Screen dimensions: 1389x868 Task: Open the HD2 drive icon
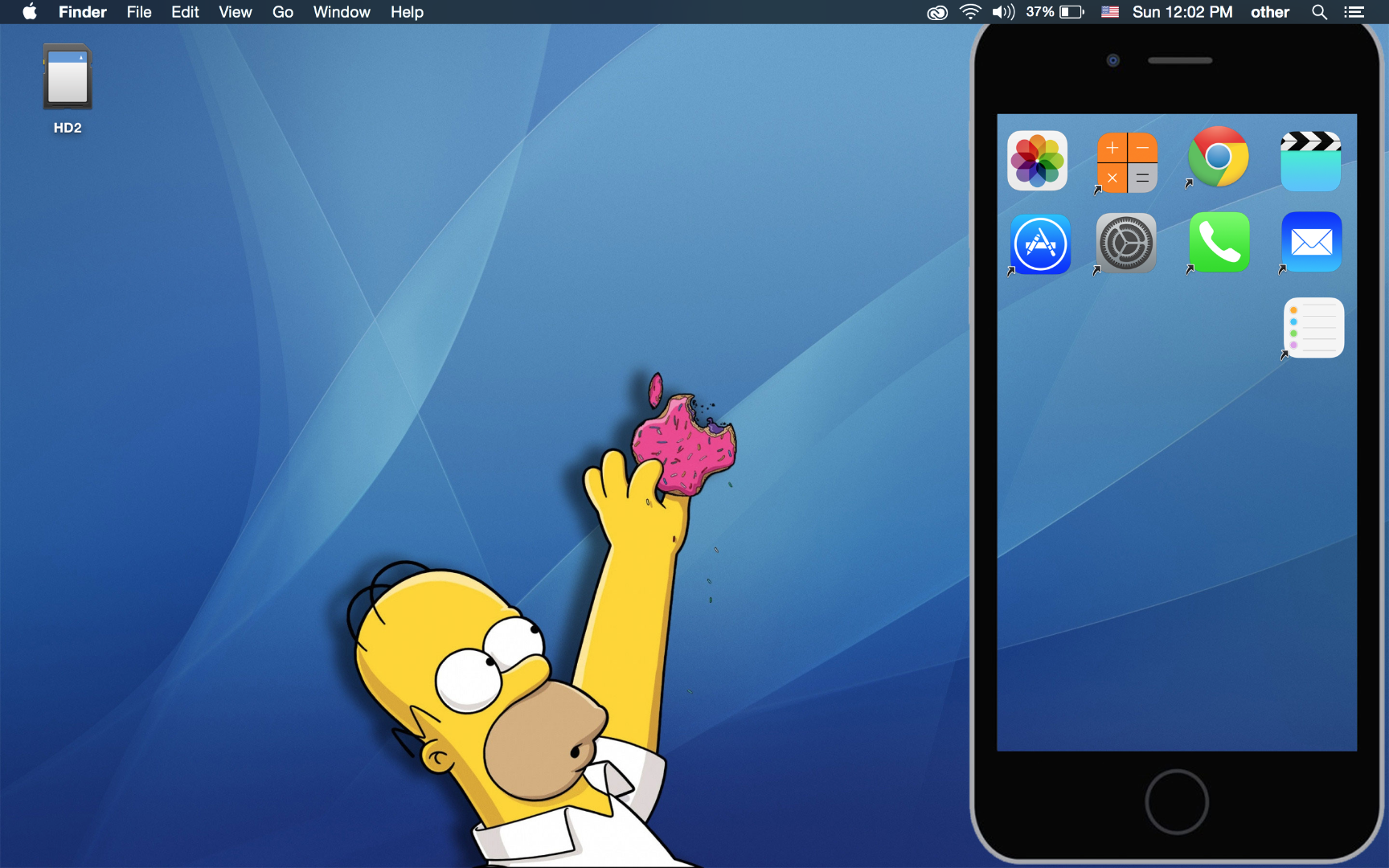tap(68, 76)
